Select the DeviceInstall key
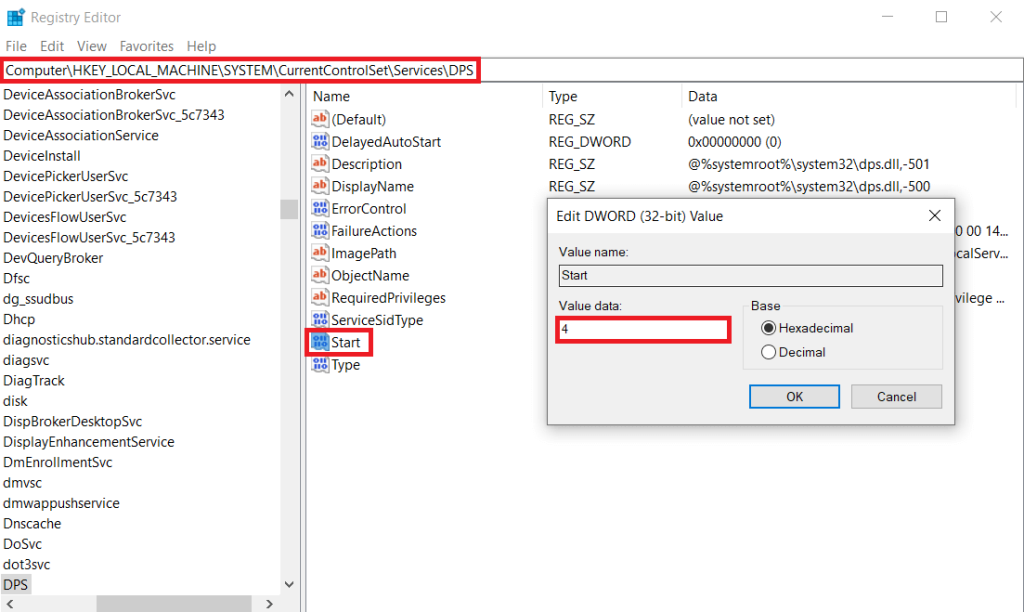1024x612 pixels. click(x=42, y=155)
